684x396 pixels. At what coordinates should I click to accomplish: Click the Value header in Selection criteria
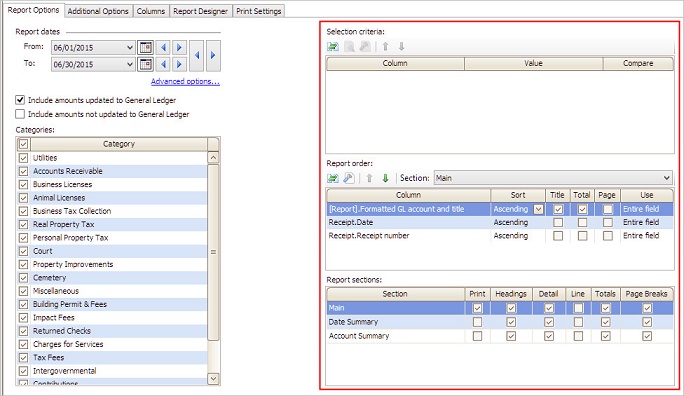click(x=534, y=64)
